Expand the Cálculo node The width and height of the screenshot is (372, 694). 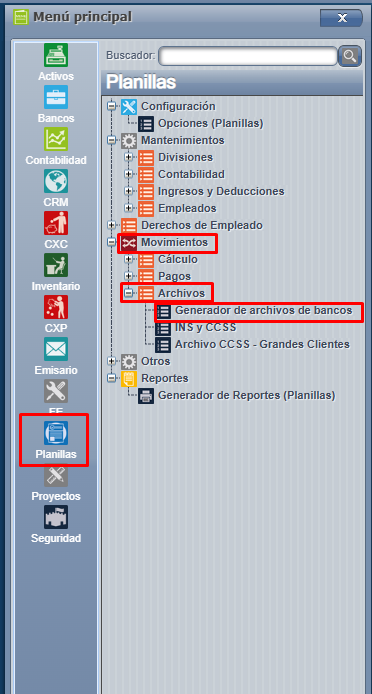pyautogui.click(x=129, y=259)
